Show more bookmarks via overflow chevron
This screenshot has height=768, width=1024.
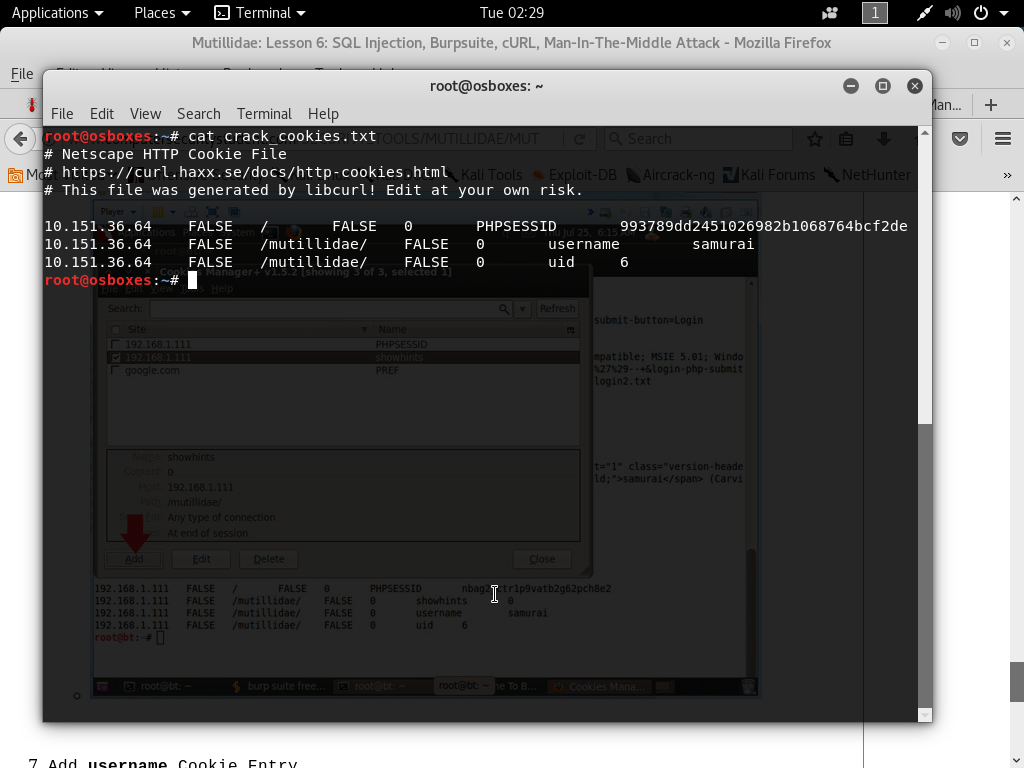1006,175
